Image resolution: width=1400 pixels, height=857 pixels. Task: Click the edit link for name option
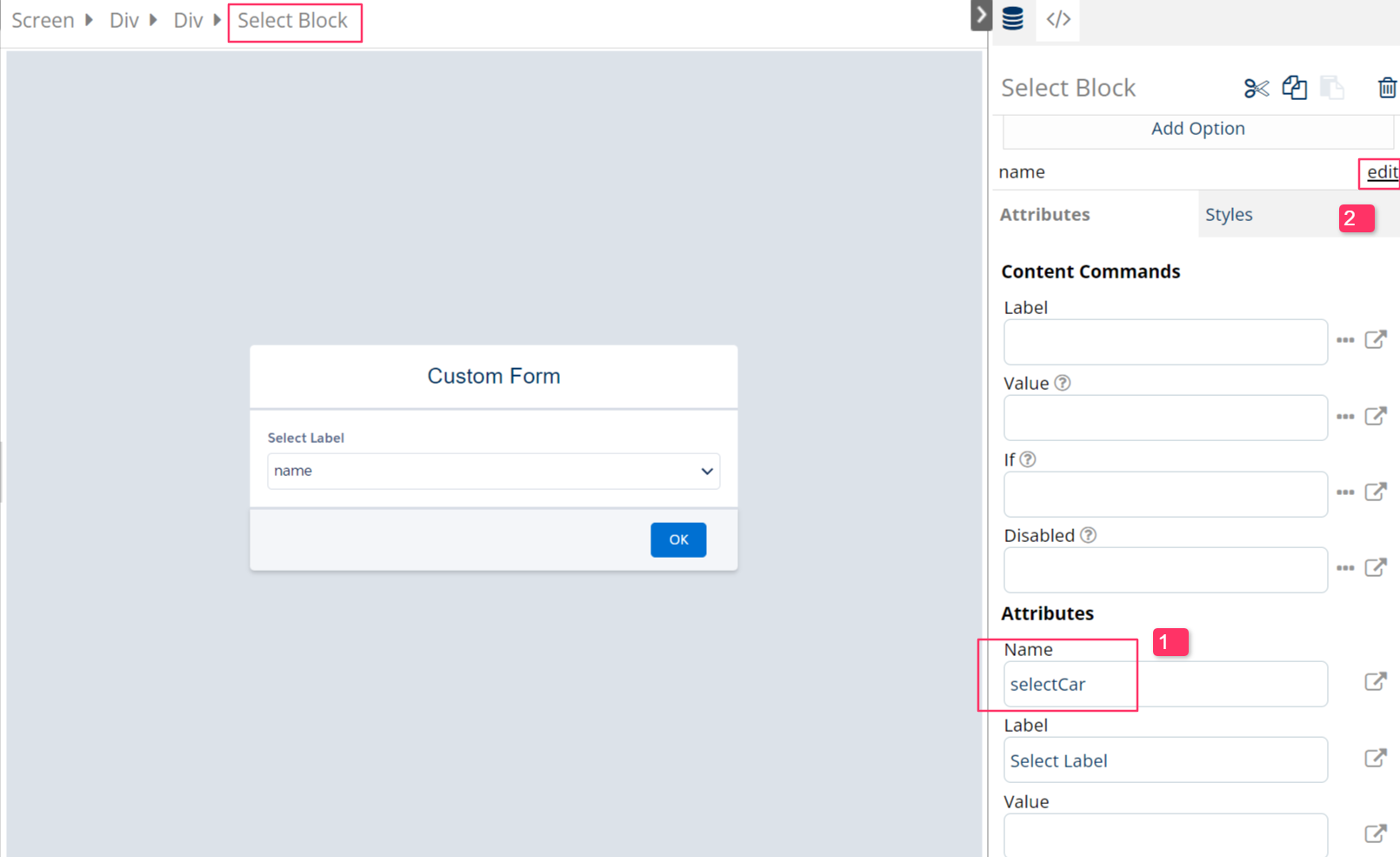click(x=1381, y=172)
